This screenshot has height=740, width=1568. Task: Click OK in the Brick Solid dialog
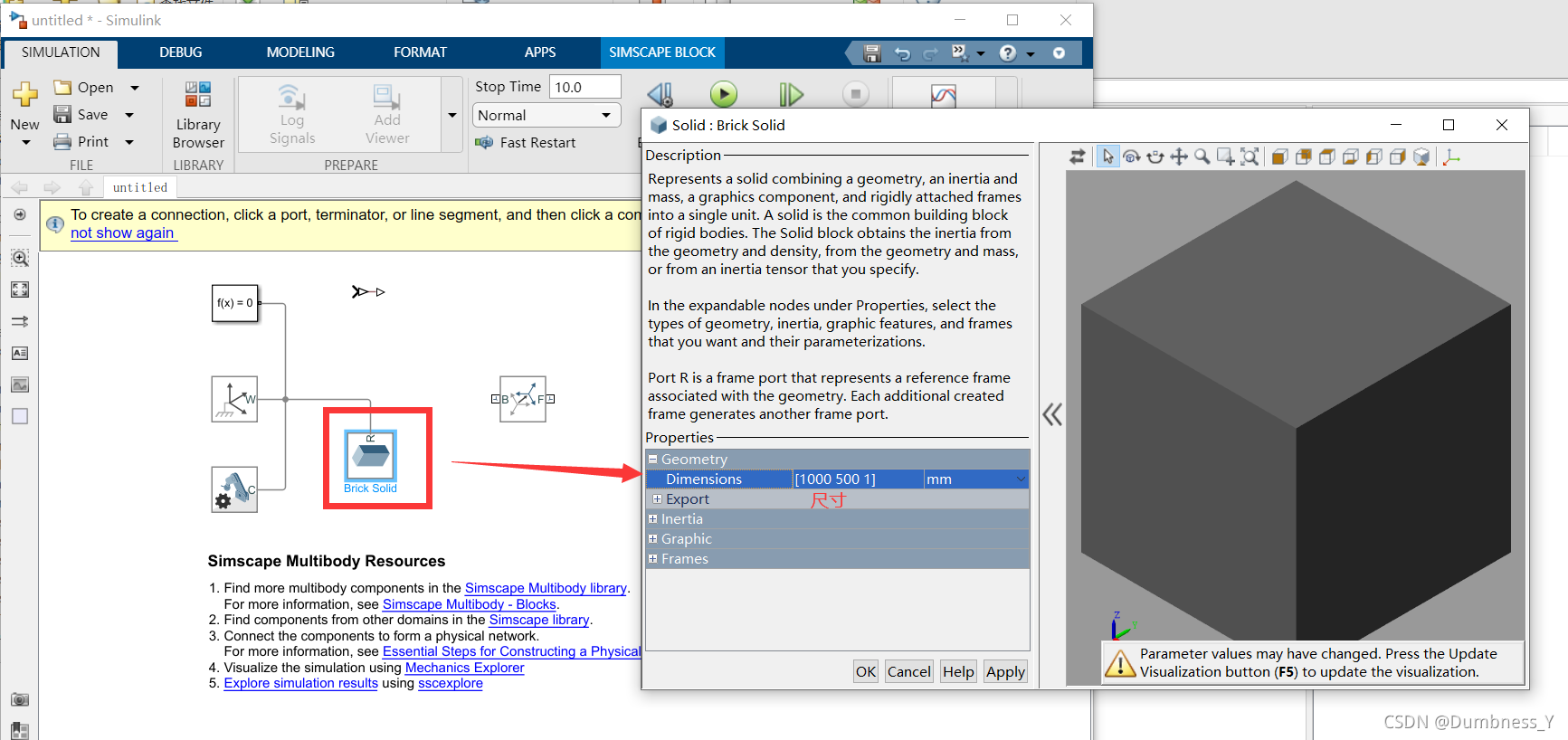pyautogui.click(x=866, y=671)
